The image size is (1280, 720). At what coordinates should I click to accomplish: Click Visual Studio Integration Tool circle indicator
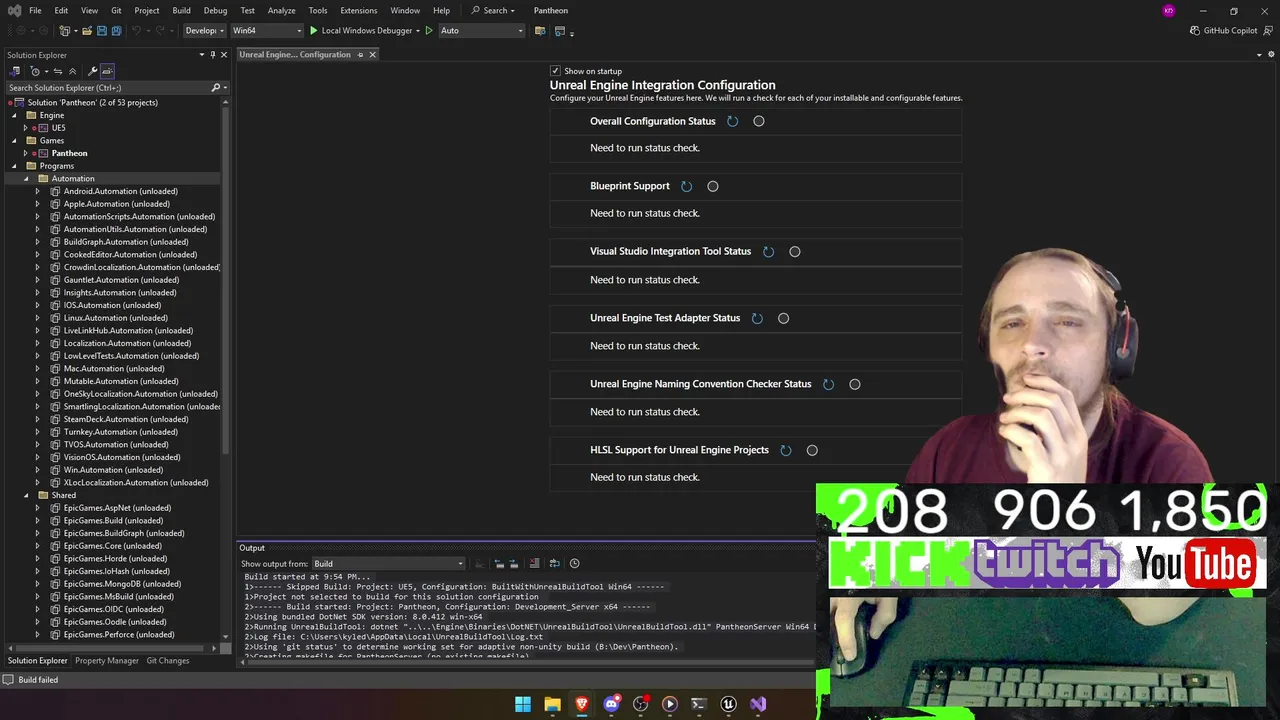point(795,252)
